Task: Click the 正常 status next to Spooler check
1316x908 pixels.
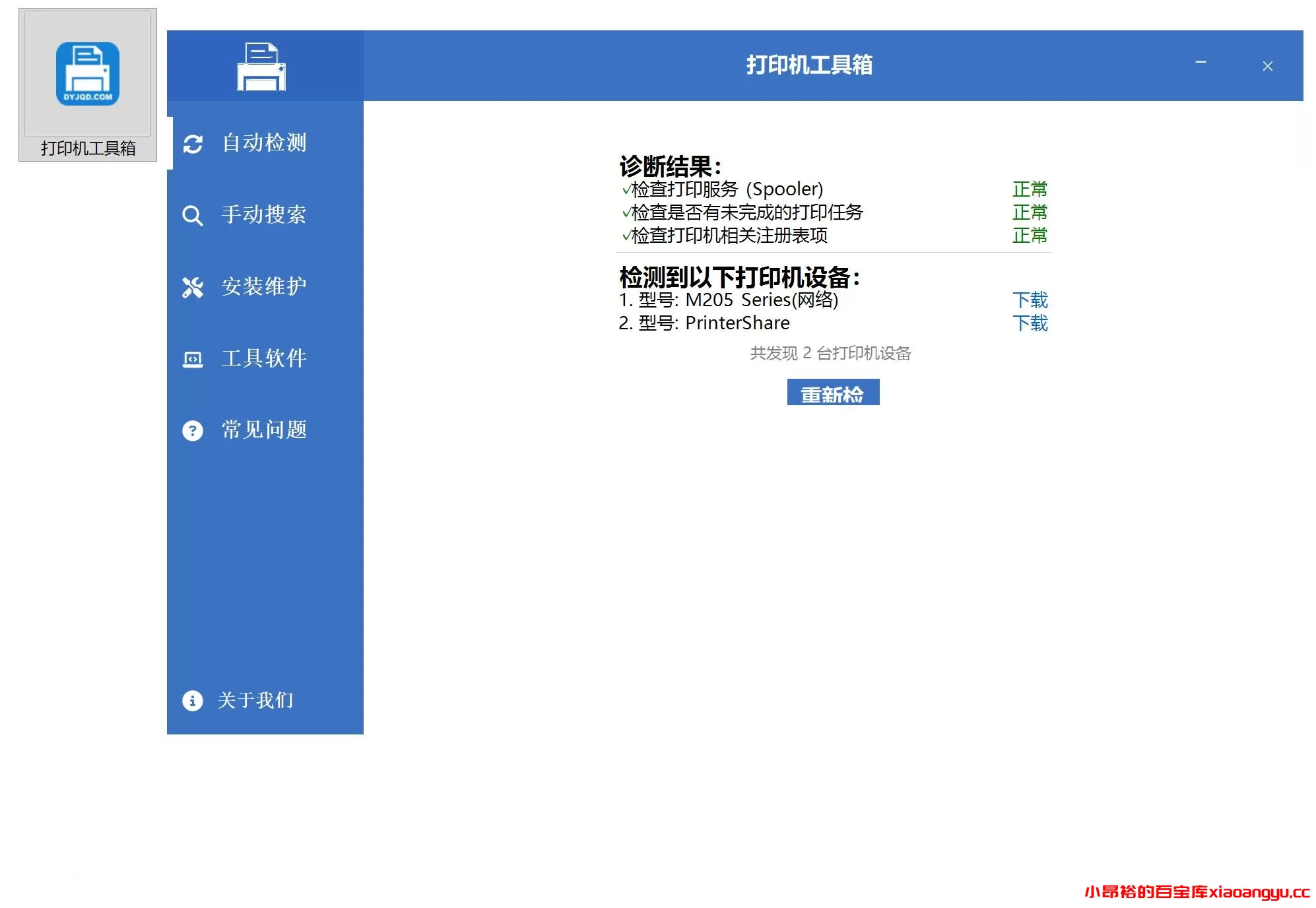Action: pyautogui.click(x=1028, y=189)
